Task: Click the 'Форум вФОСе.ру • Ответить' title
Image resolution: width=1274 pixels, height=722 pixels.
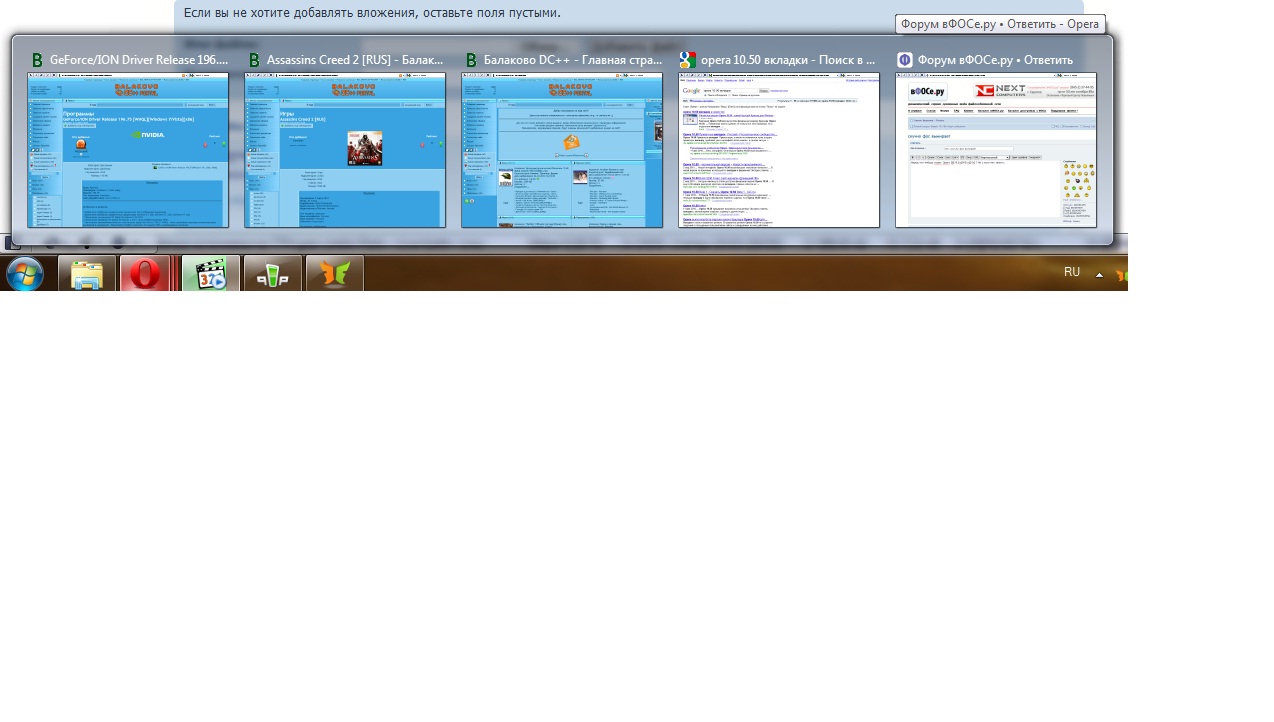Action: (995, 60)
